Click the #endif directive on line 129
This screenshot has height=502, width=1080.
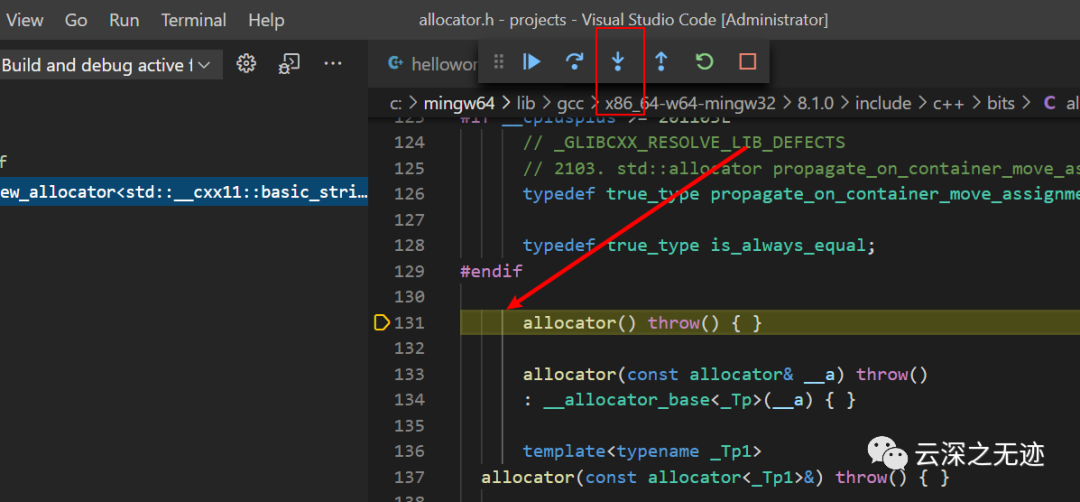tap(491, 271)
